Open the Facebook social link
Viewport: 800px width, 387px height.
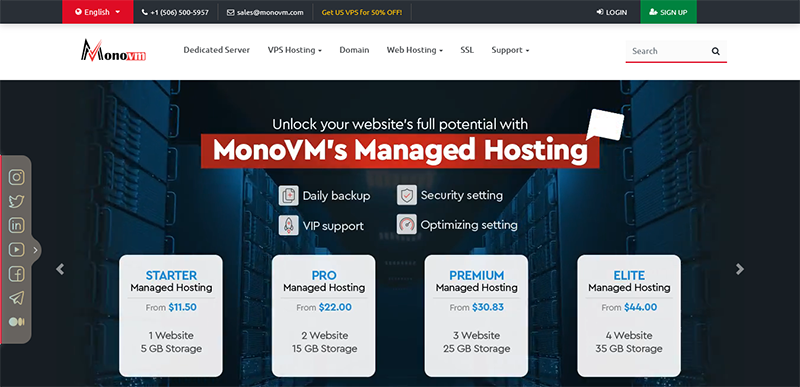17,274
